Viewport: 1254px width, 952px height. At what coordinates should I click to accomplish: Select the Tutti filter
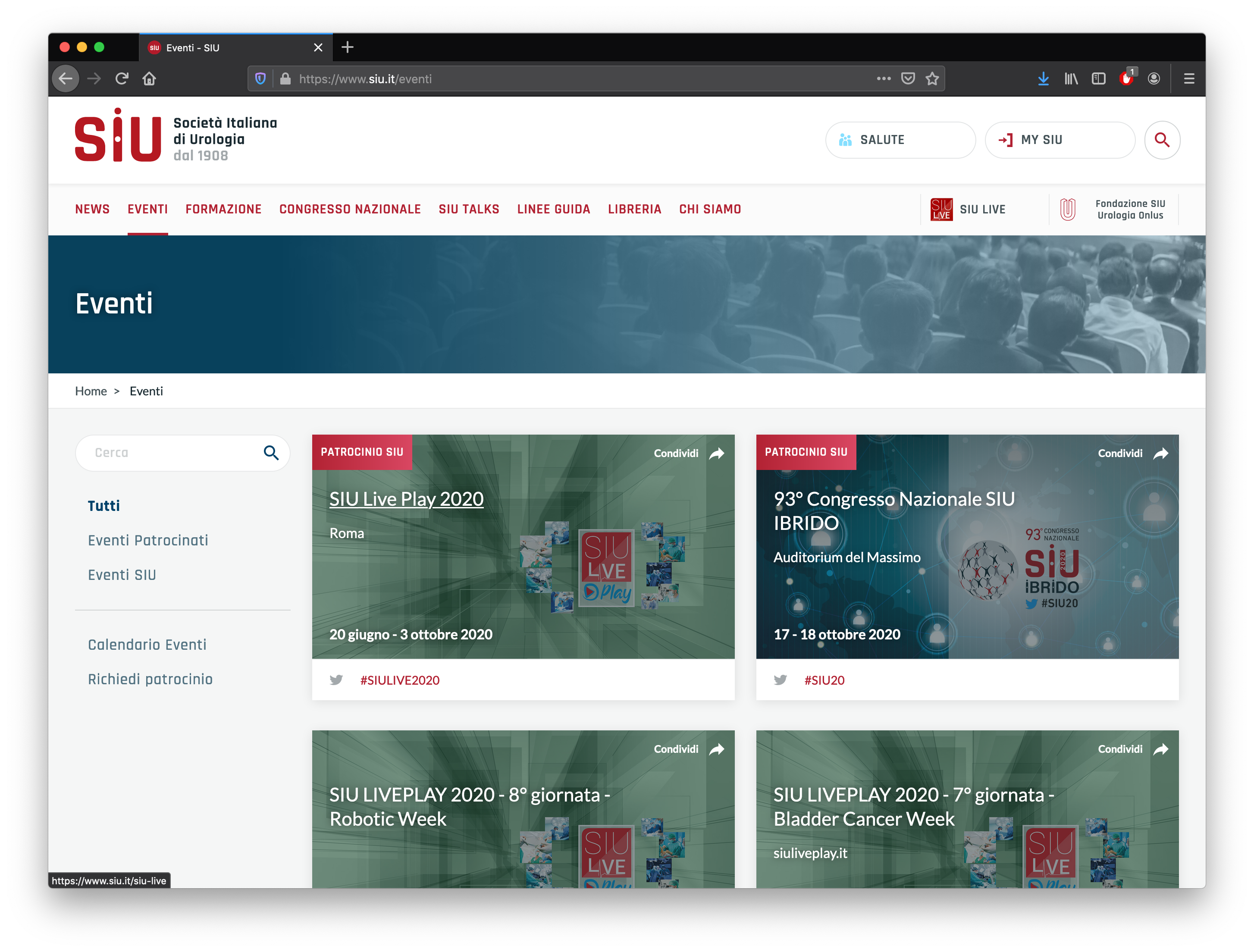pos(104,505)
